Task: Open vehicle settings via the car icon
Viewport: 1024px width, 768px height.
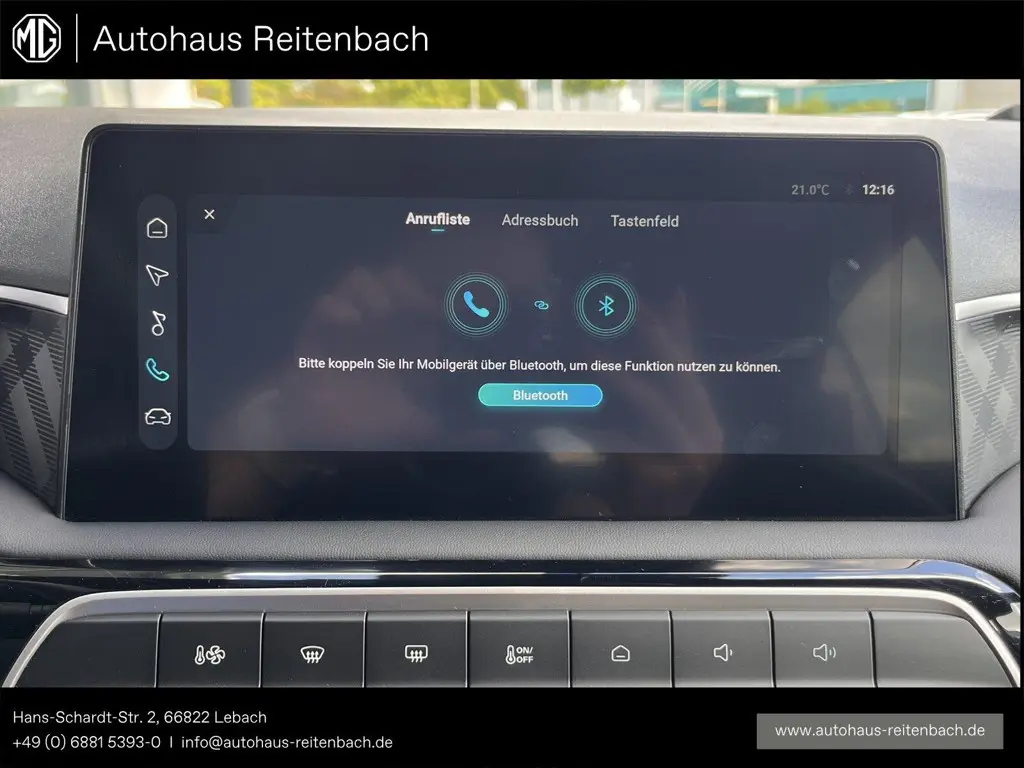Action: 157,417
